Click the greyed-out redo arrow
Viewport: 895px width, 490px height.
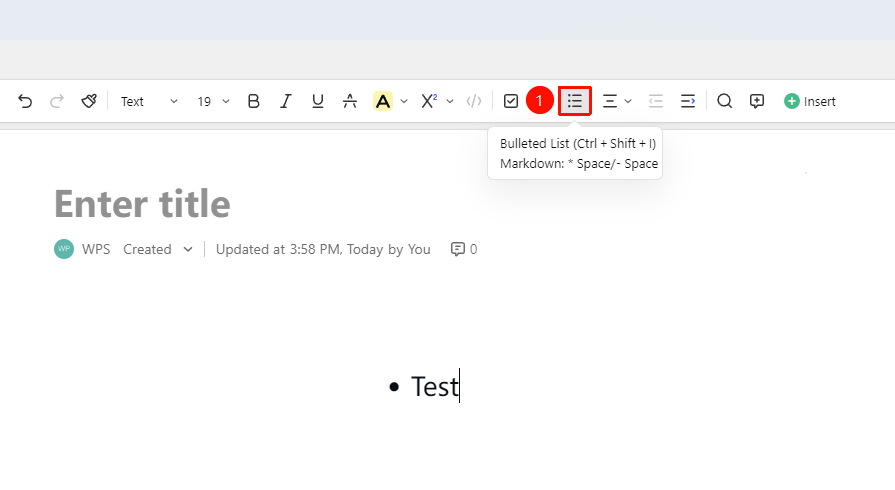click(57, 101)
